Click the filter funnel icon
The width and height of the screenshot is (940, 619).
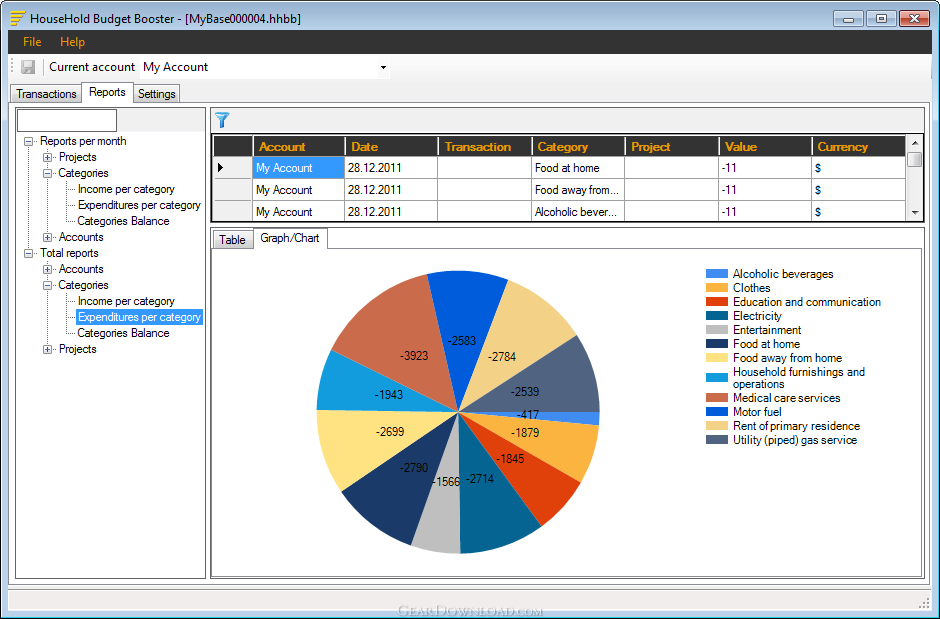coord(222,120)
